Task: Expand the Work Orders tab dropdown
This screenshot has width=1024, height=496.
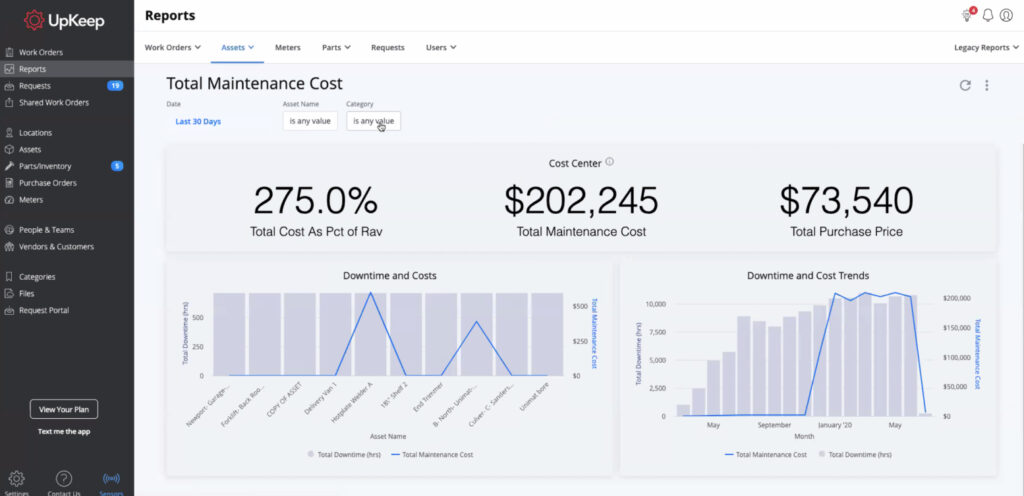Action: click(x=172, y=47)
